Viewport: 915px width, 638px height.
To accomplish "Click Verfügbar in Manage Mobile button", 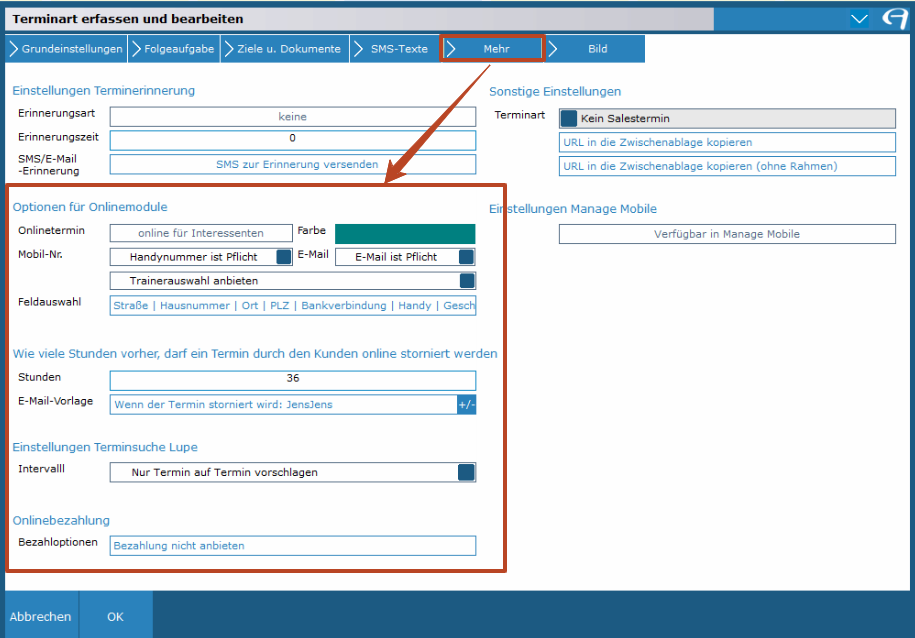I will click(x=727, y=234).
